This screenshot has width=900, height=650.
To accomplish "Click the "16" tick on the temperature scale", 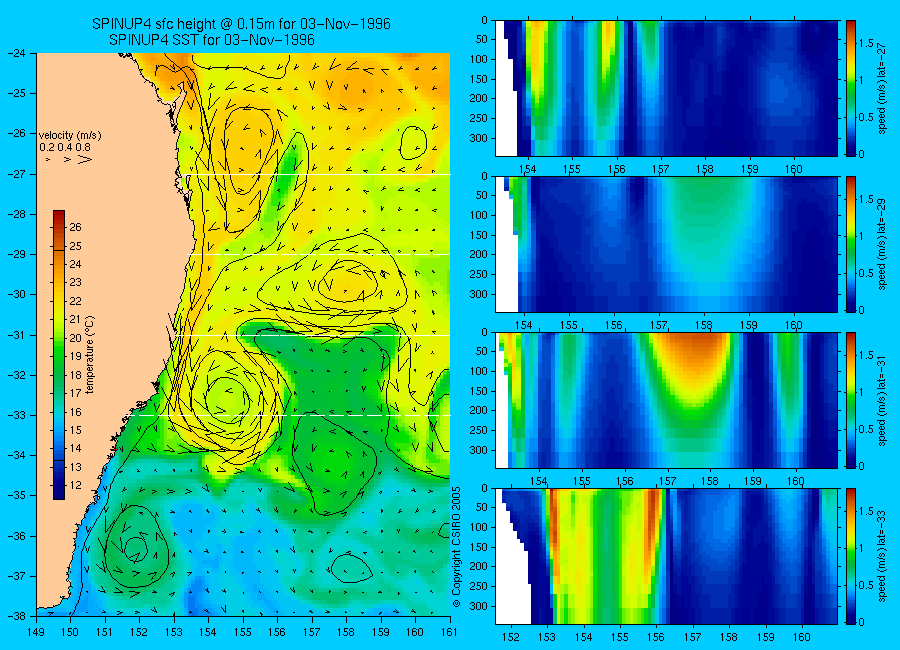I will pyautogui.click(x=75, y=412).
